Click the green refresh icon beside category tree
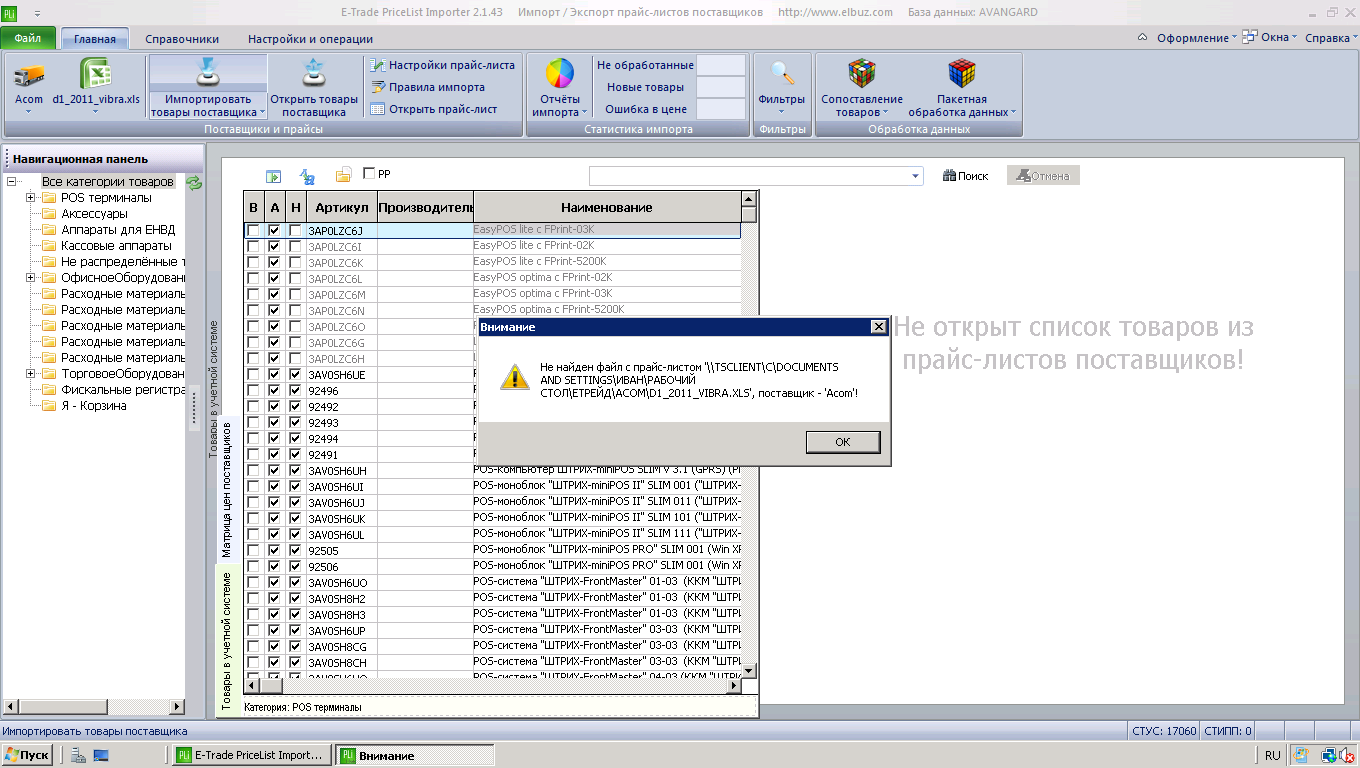This screenshot has height=768, width=1360. (x=194, y=182)
